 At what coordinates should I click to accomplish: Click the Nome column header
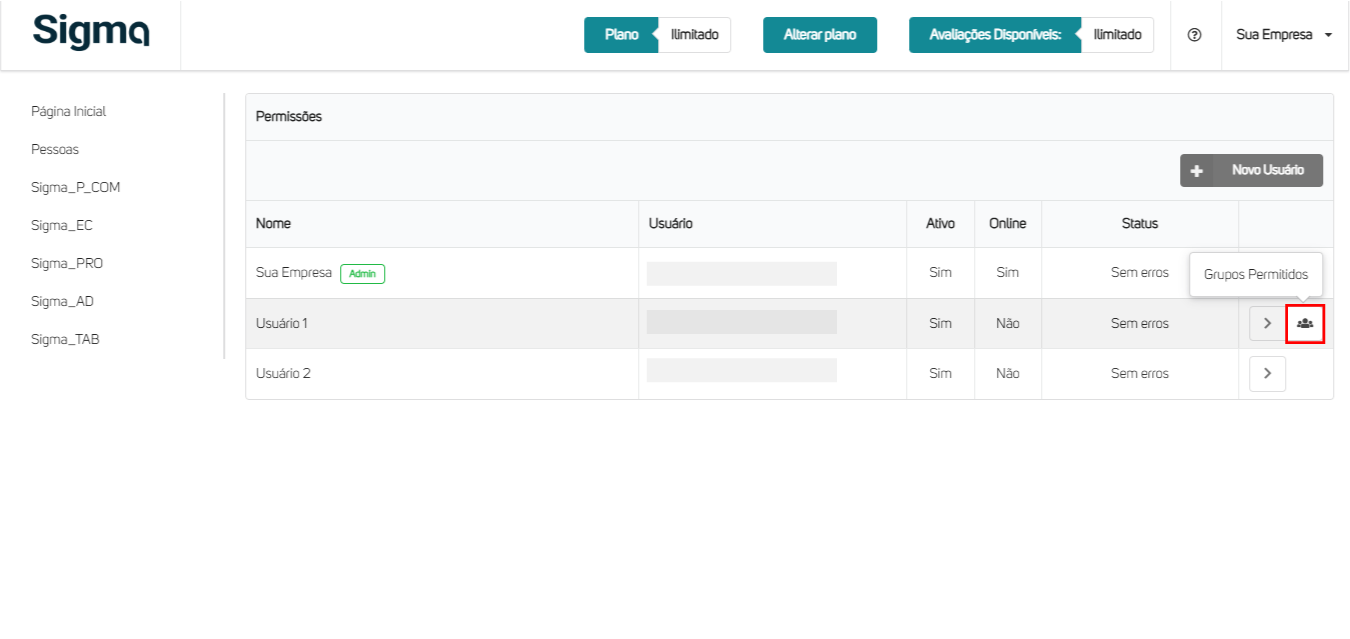[273, 224]
